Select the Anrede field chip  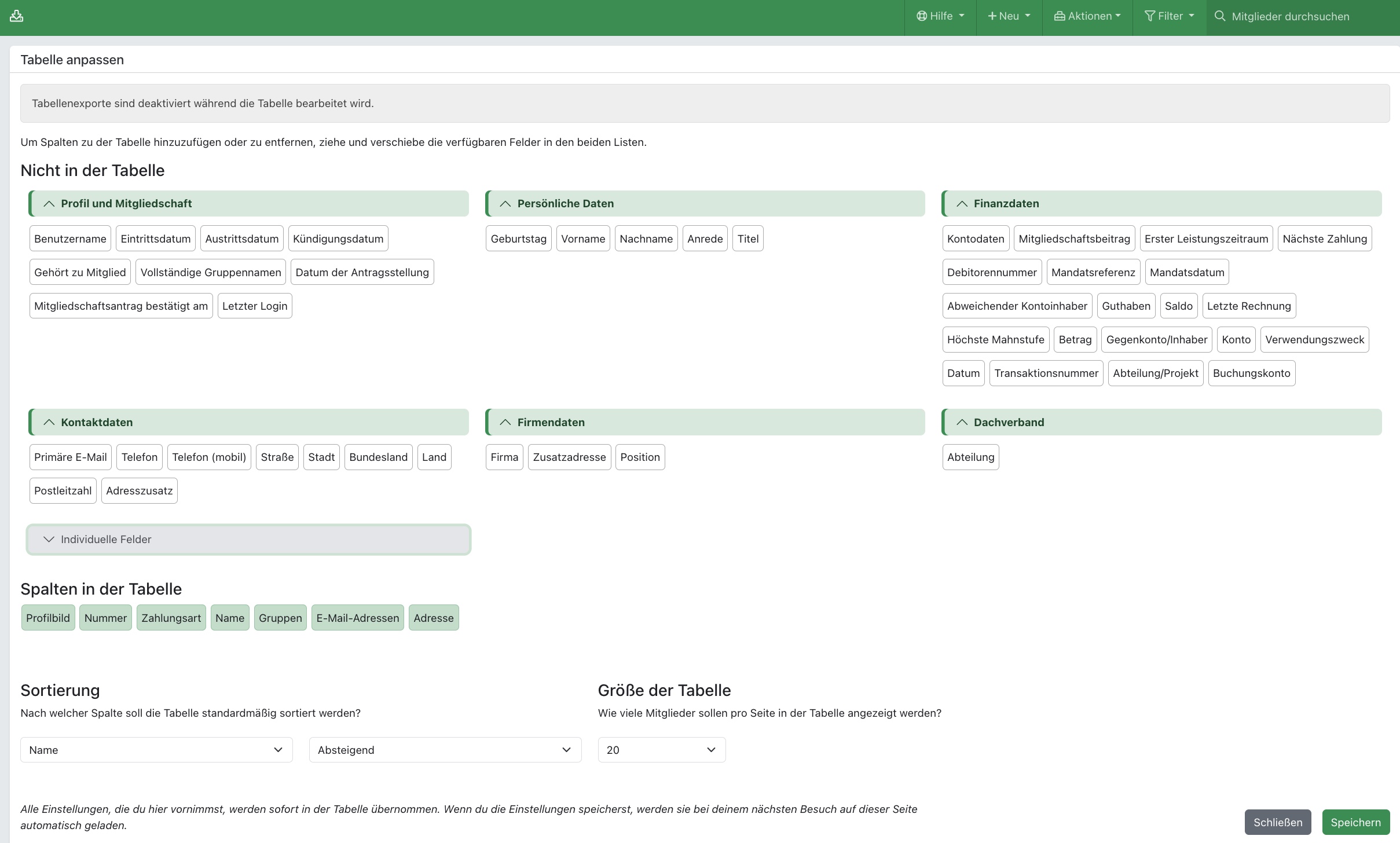[x=705, y=239]
